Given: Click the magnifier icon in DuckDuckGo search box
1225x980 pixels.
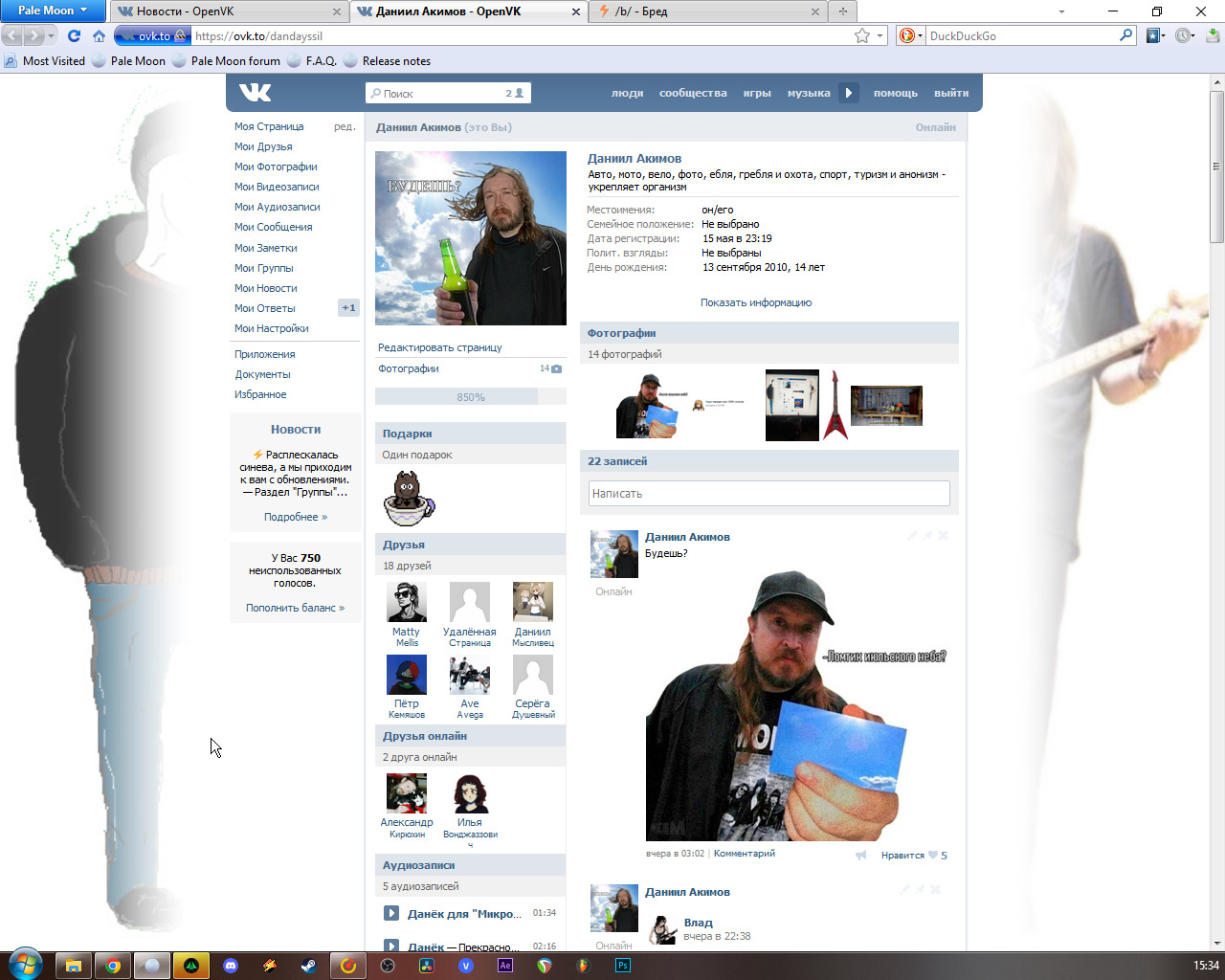Looking at the screenshot, I should pyautogui.click(x=1126, y=35).
